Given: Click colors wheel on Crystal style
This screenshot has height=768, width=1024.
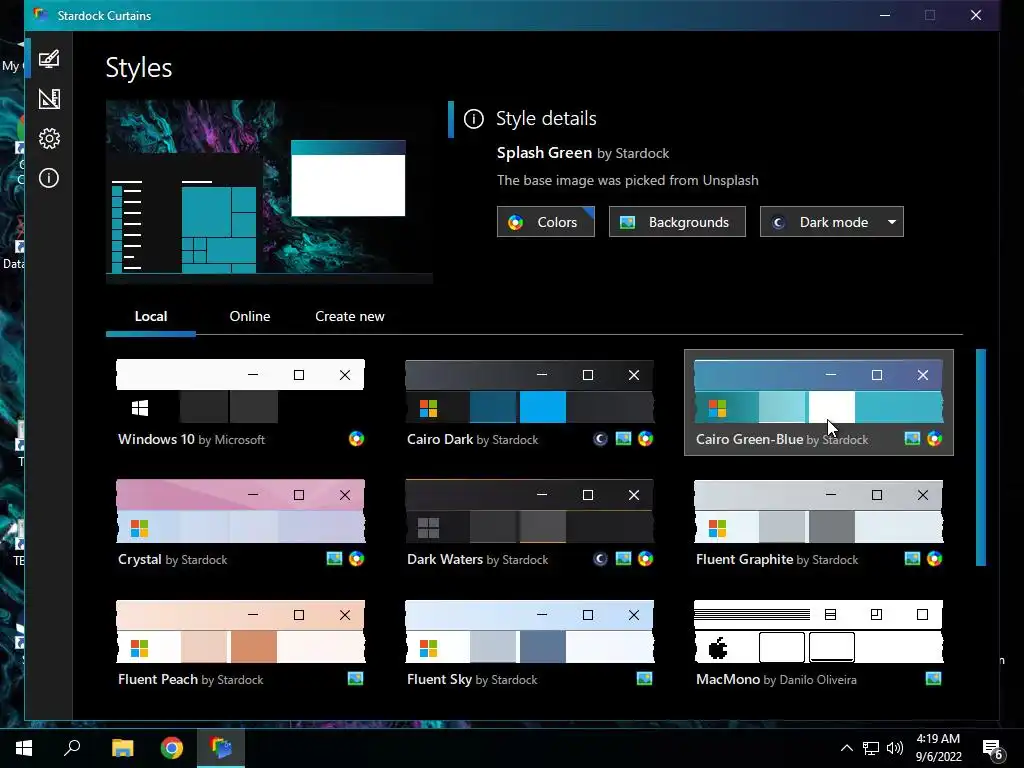Looking at the screenshot, I should [356, 559].
